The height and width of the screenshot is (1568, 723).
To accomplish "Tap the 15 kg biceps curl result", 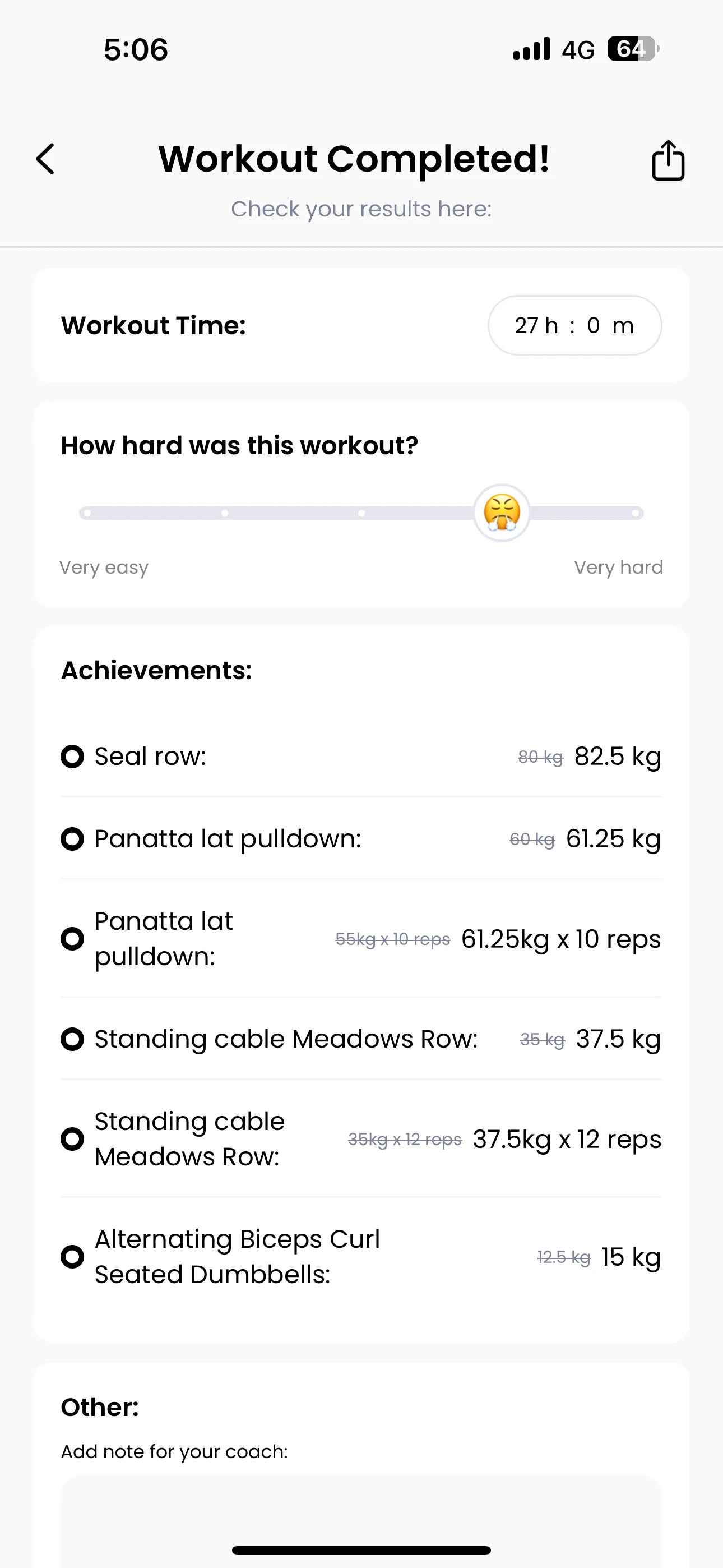I will tap(631, 1257).
